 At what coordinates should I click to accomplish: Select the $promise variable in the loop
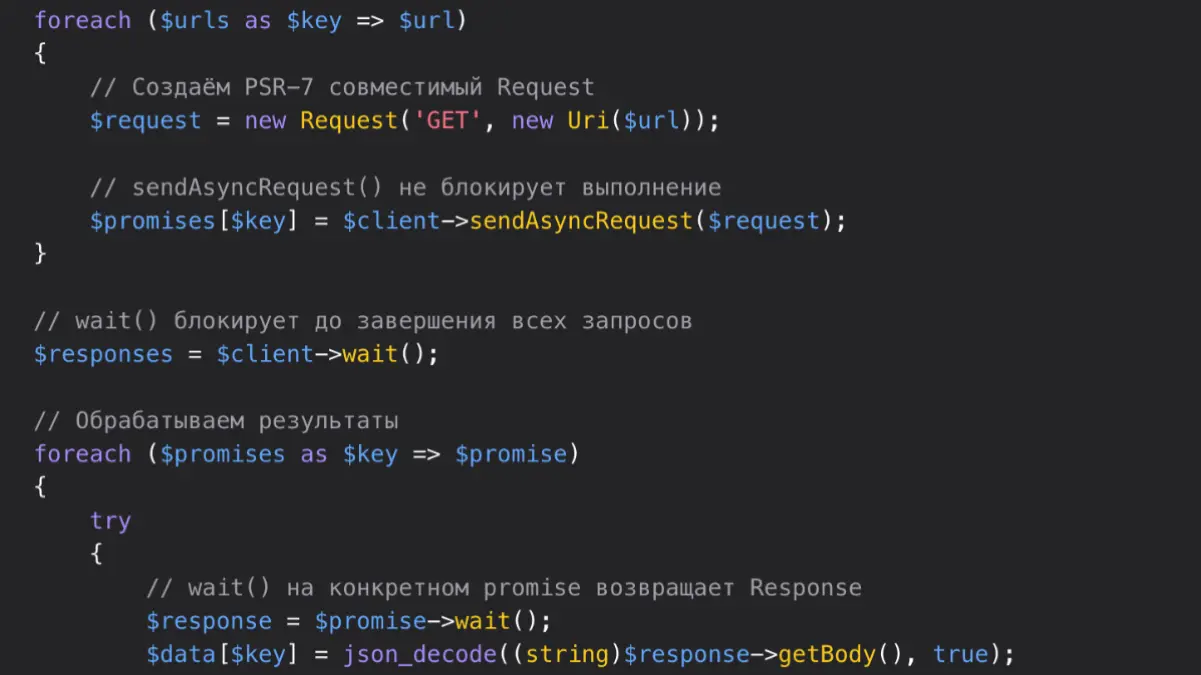[x=513, y=453]
